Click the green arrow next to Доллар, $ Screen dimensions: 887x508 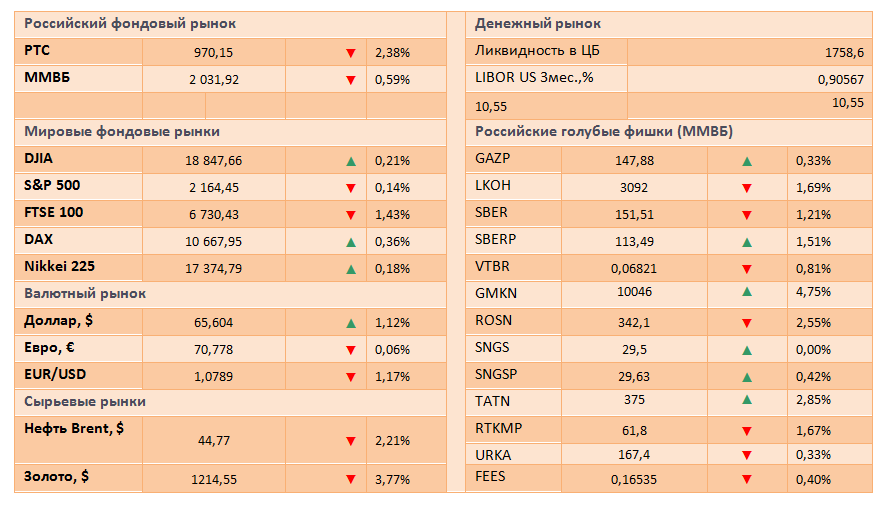coord(351,323)
